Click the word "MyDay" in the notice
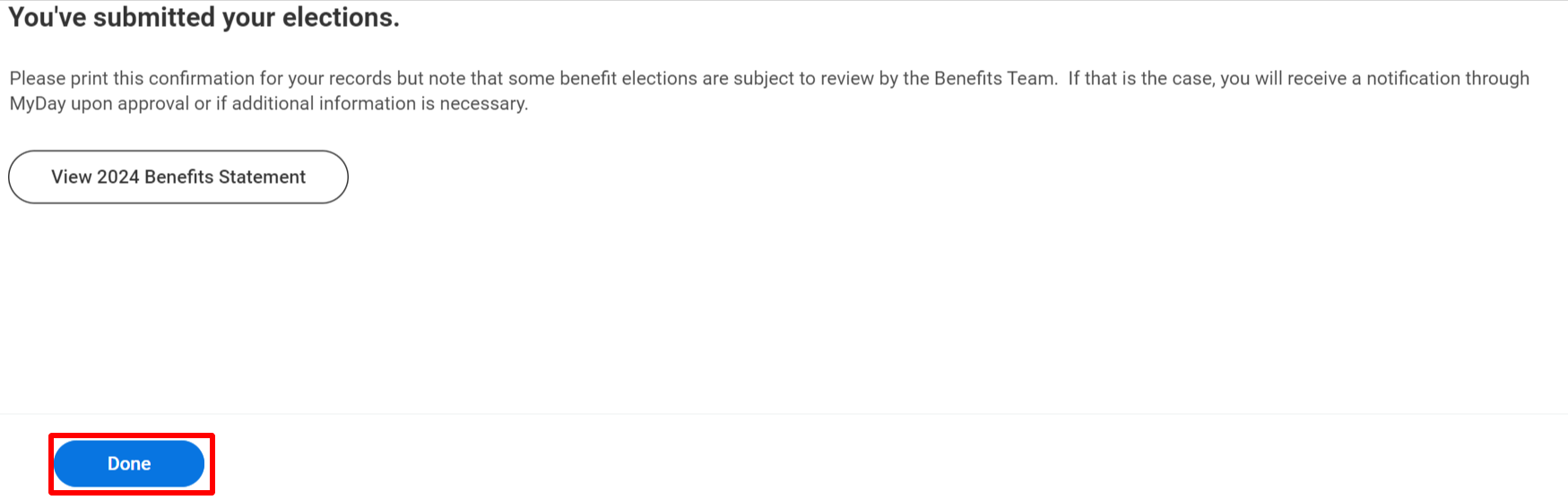This screenshot has width=1568, height=500. tap(38, 104)
